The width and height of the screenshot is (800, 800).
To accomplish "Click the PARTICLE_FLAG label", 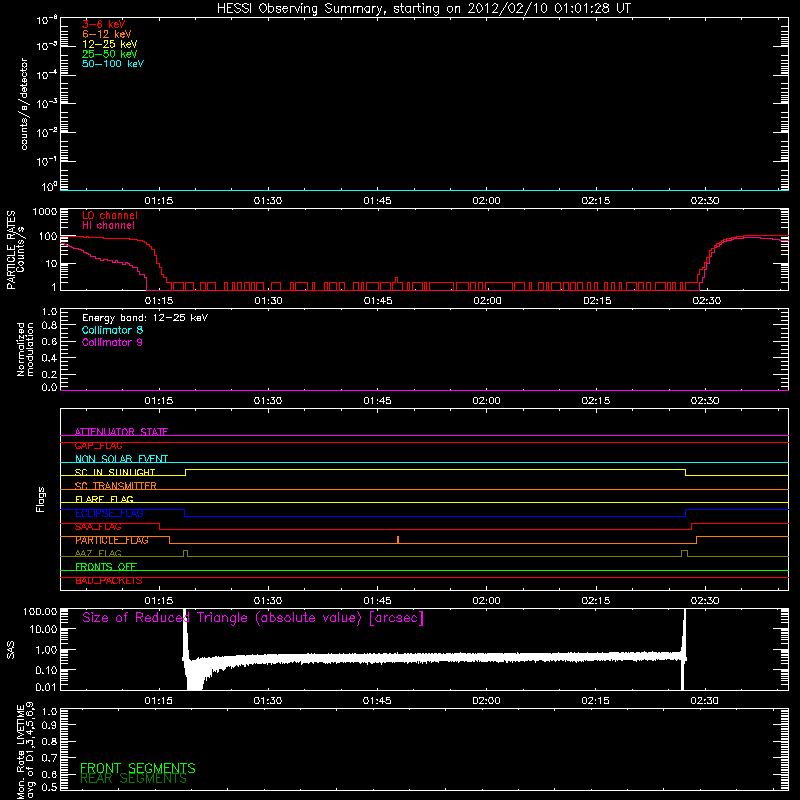I will coord(112,540).
